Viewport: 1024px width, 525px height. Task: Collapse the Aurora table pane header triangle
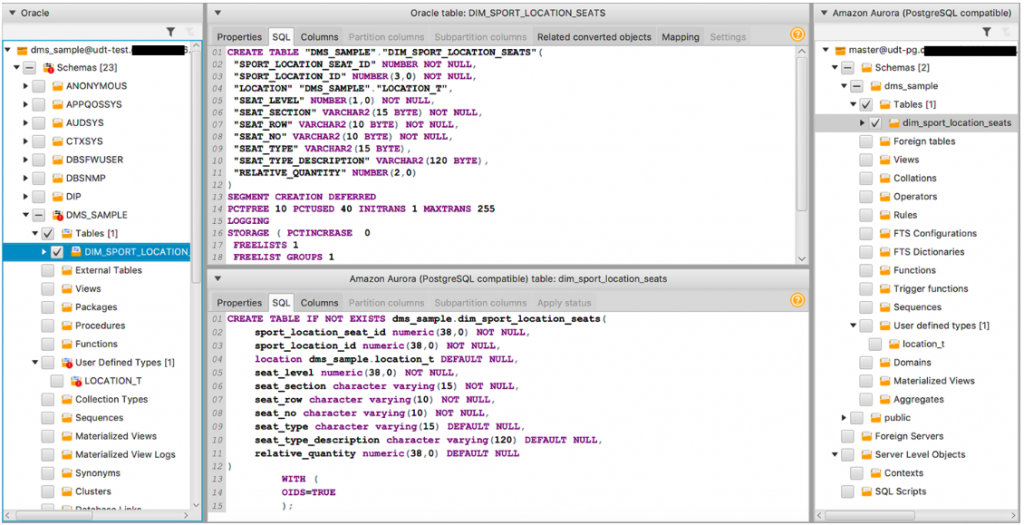[x=218, y=278]
